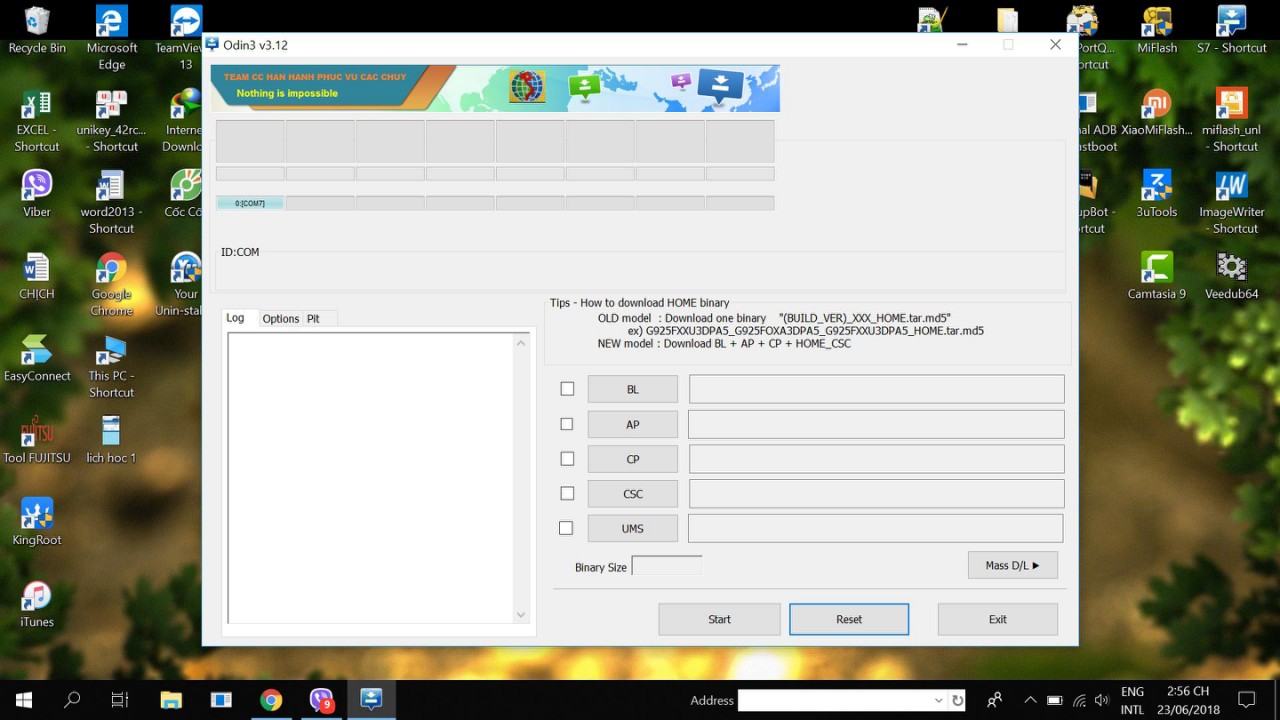Launch Camtasia 9 from the desktop
The width and height of the screenshot is (1280, 720).
tap(1157, 277)
